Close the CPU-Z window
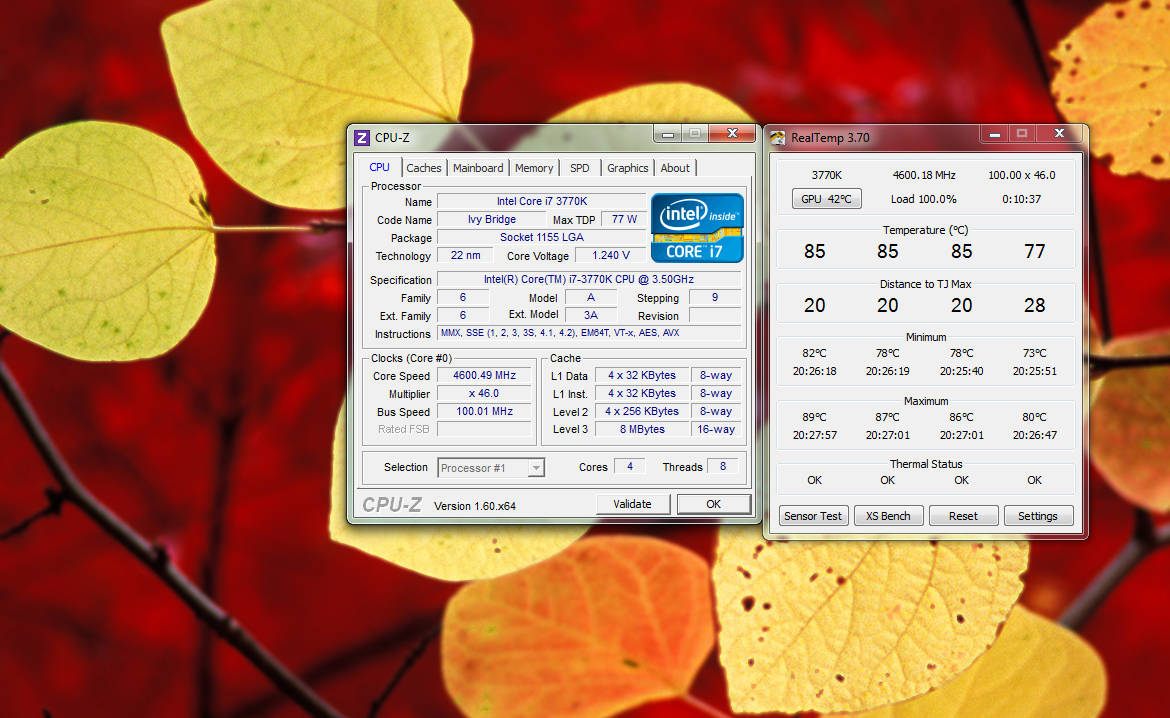The image size is (1170, 718). coord(732,134)
